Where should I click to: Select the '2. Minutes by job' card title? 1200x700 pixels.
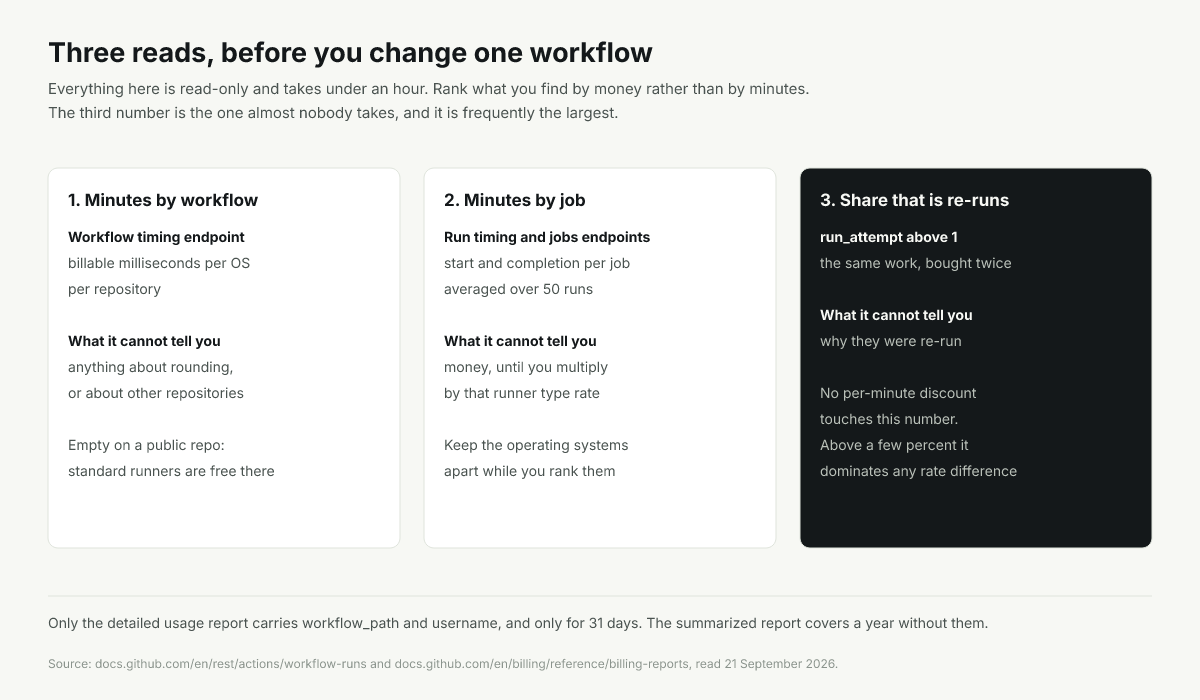coord(515,200)
